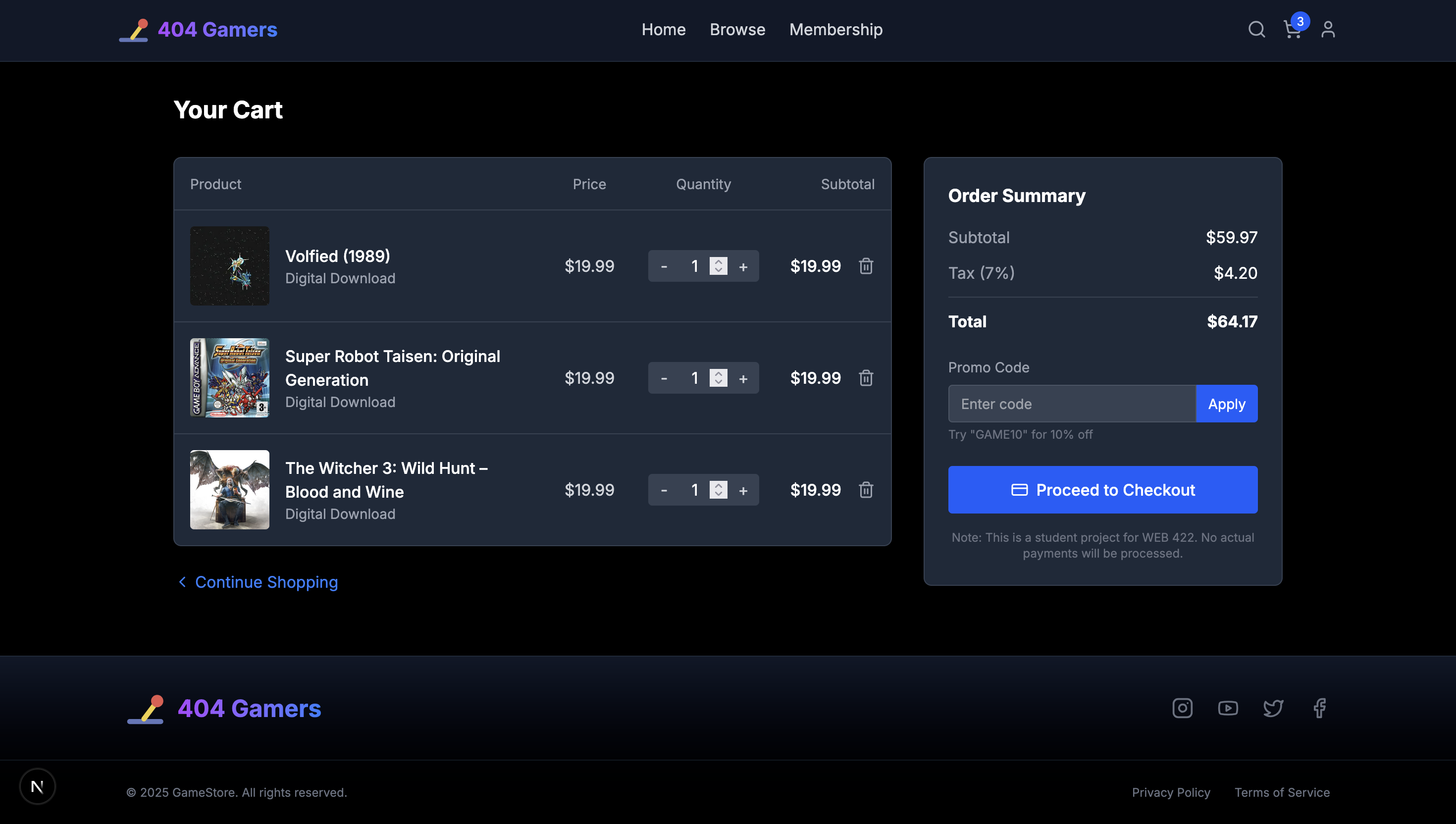Decrease Super Robot Taisen quantity with minus

tap(664, 378)
